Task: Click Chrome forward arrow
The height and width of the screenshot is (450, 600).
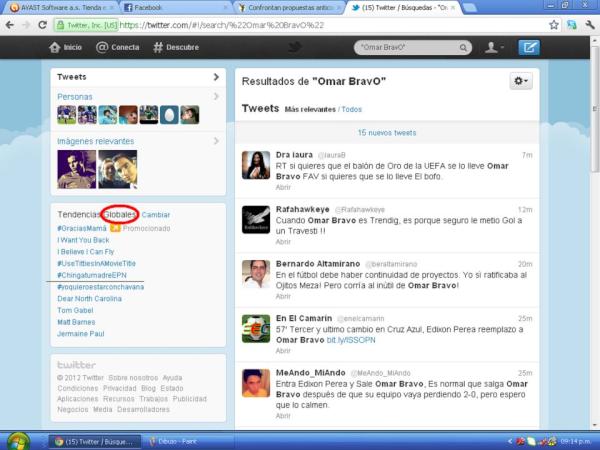Action: [x=26, y=25]
